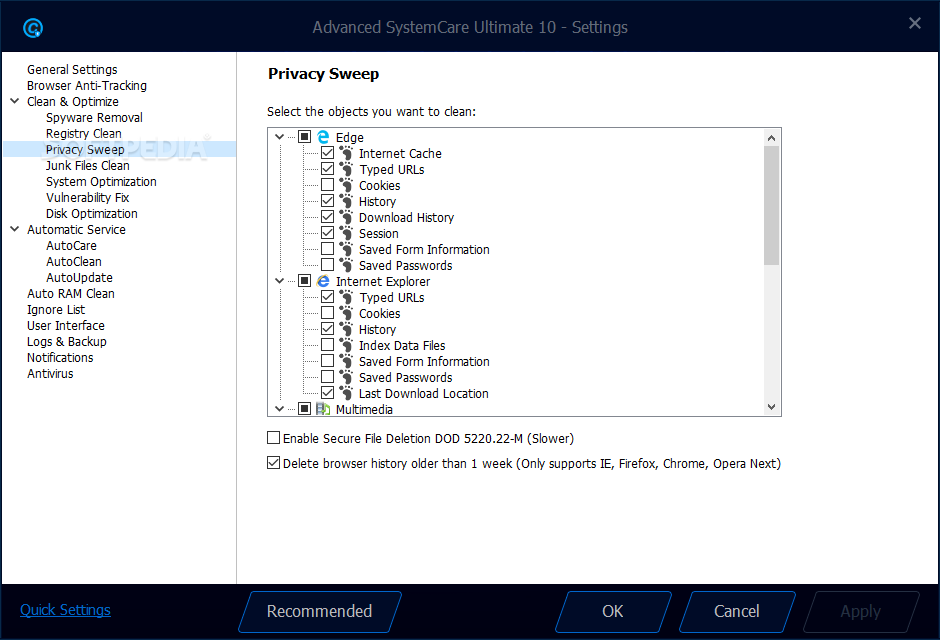
Task: Click the Quick Settings link
Action: click(65, 609)
